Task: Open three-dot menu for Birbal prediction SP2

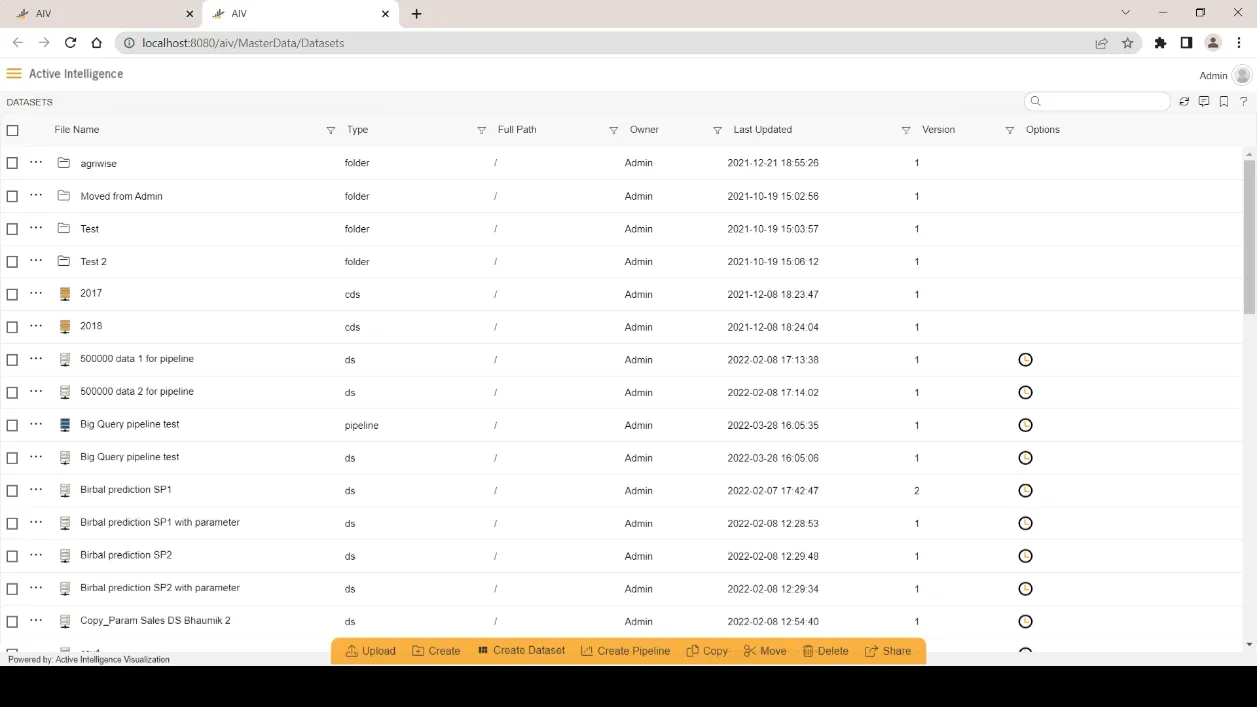Action: (36, 555)
